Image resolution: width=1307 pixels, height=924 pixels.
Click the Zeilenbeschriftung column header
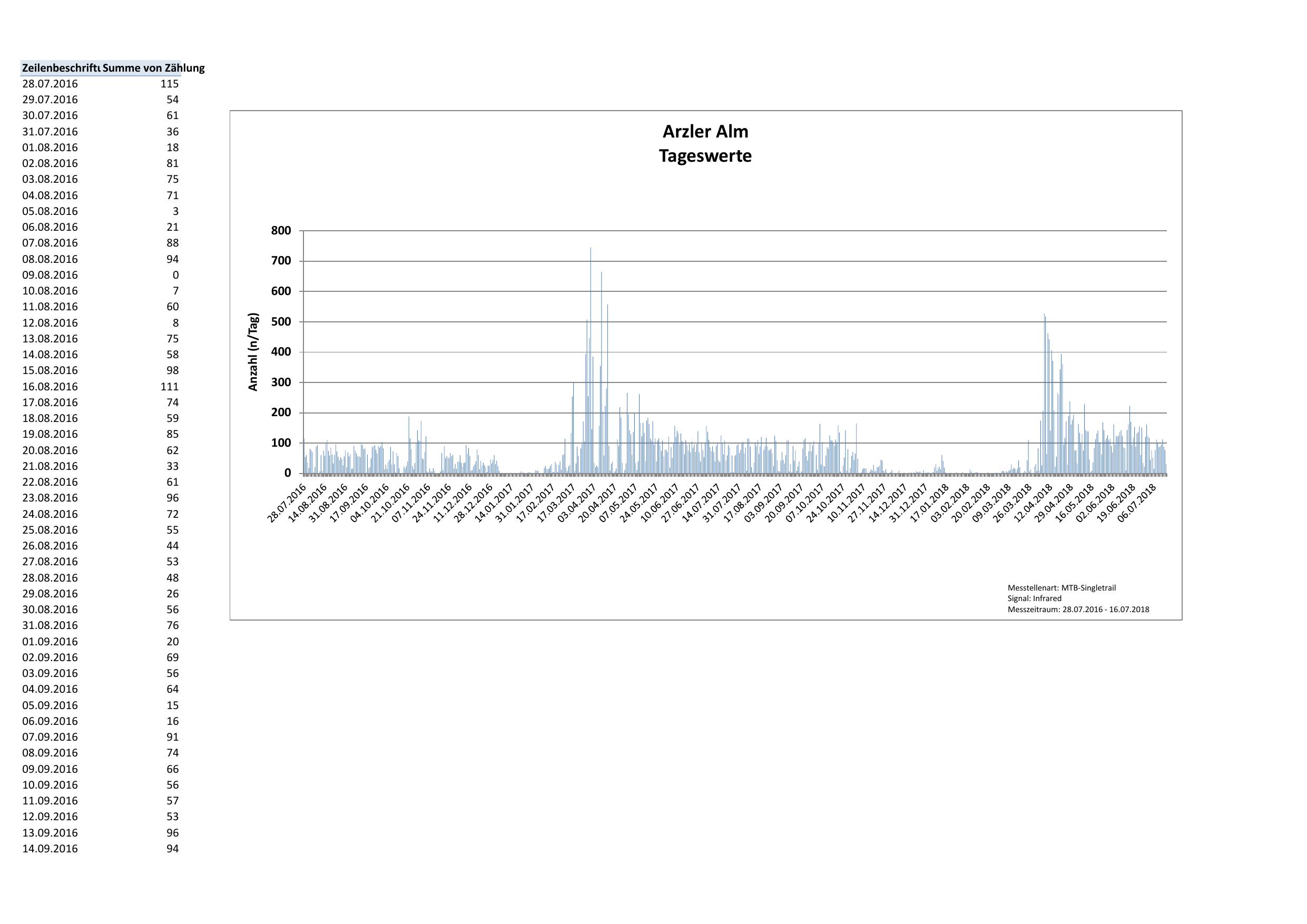tap(61, 68)
